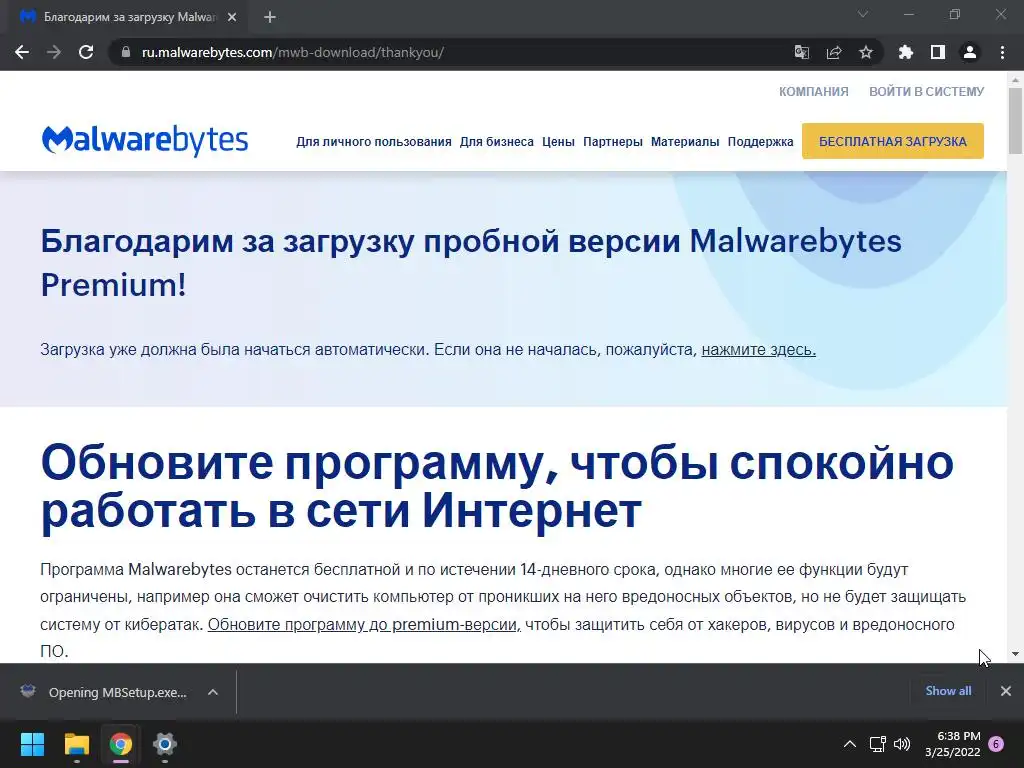The height and width of the screenshot is (768, 1024).
Task: Open the Windows Start menu
Action: click(x=32, y=744)
